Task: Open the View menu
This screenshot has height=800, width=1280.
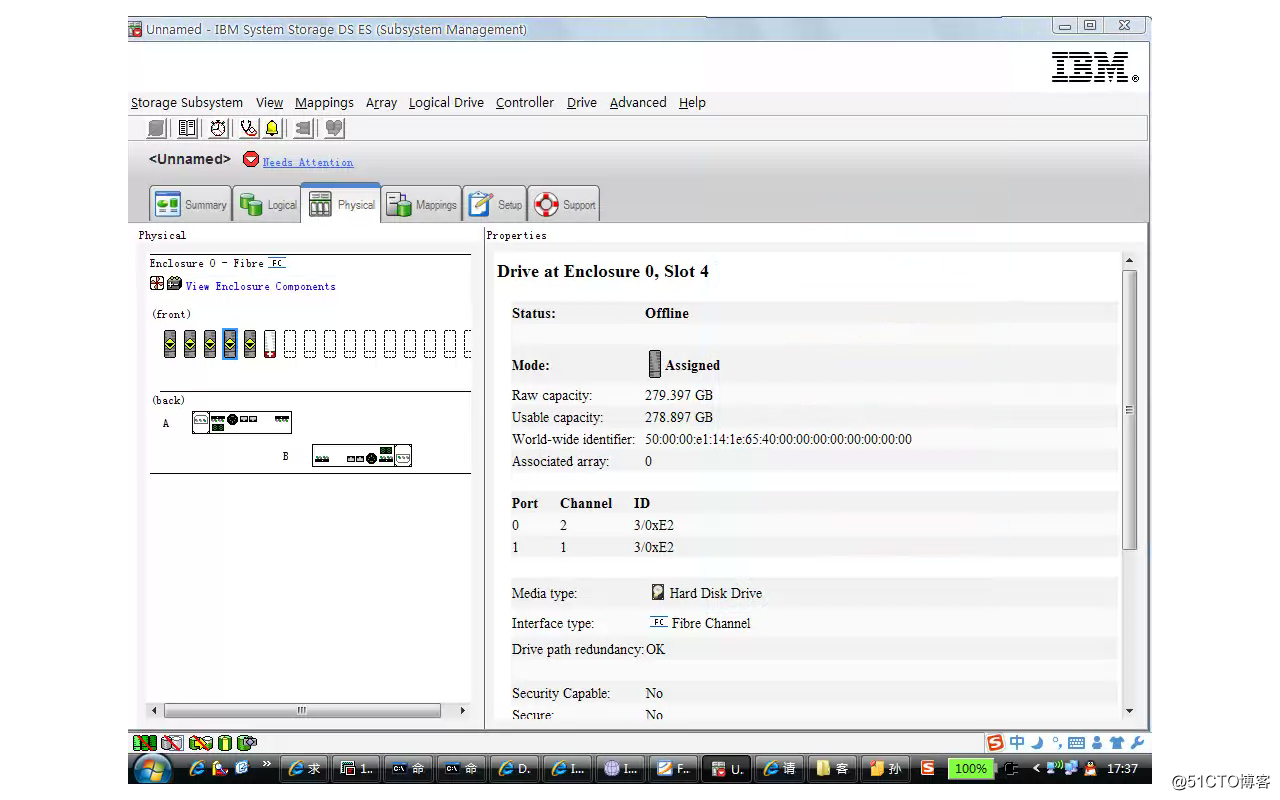Action: pos(269,102)
